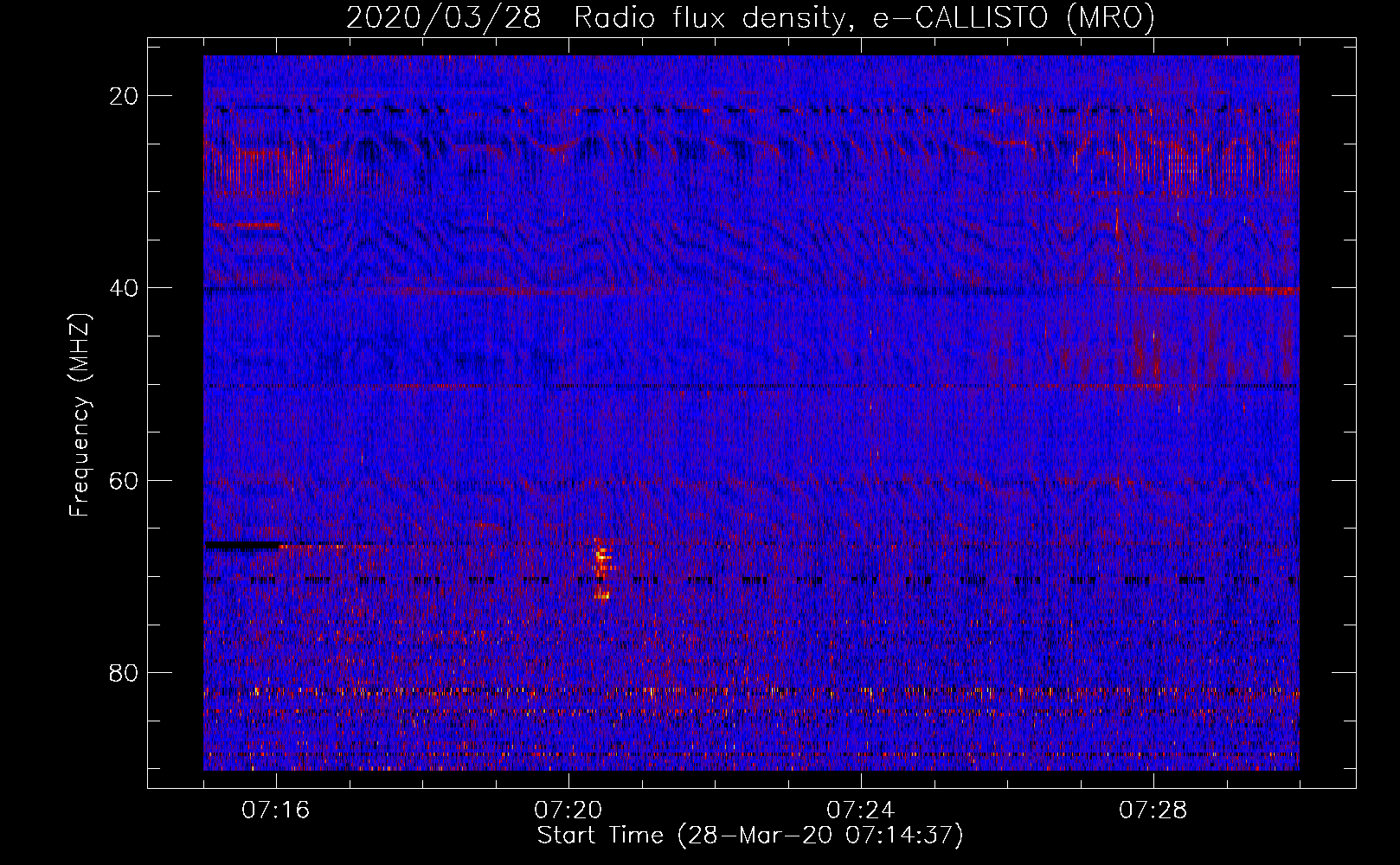Viewport: 1400px width, 865px height.
Task: Click the '07:28' time tick label
Action: pos(1153,811)
